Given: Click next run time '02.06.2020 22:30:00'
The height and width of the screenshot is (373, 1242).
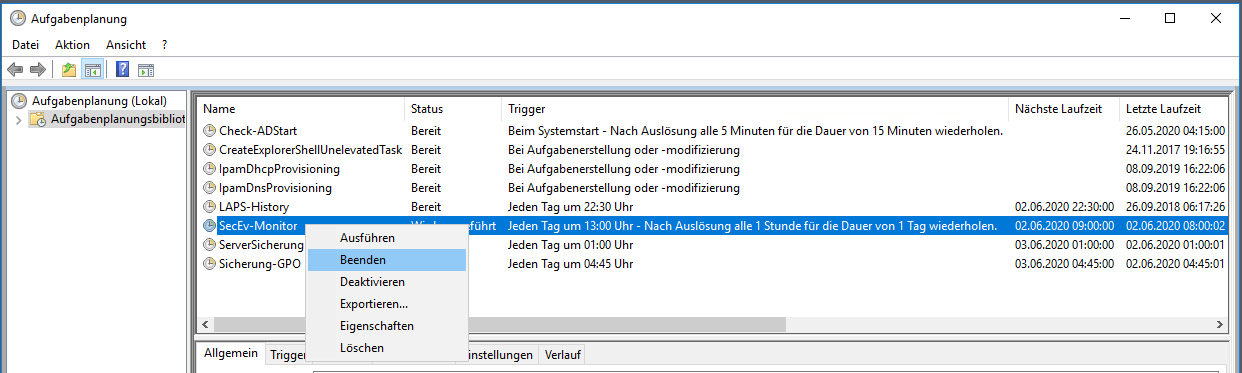Looking at the screenshot, I should click(x=1064, y=207).
